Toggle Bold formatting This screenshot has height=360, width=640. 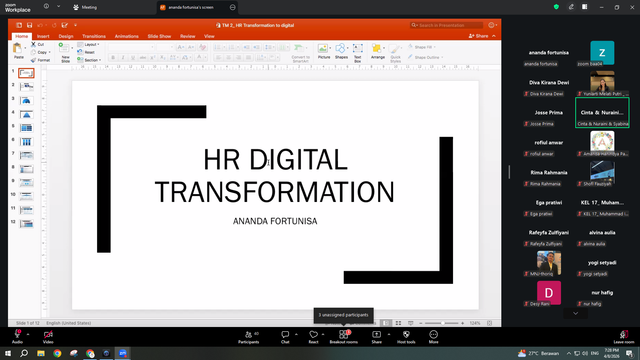(113, 58)
